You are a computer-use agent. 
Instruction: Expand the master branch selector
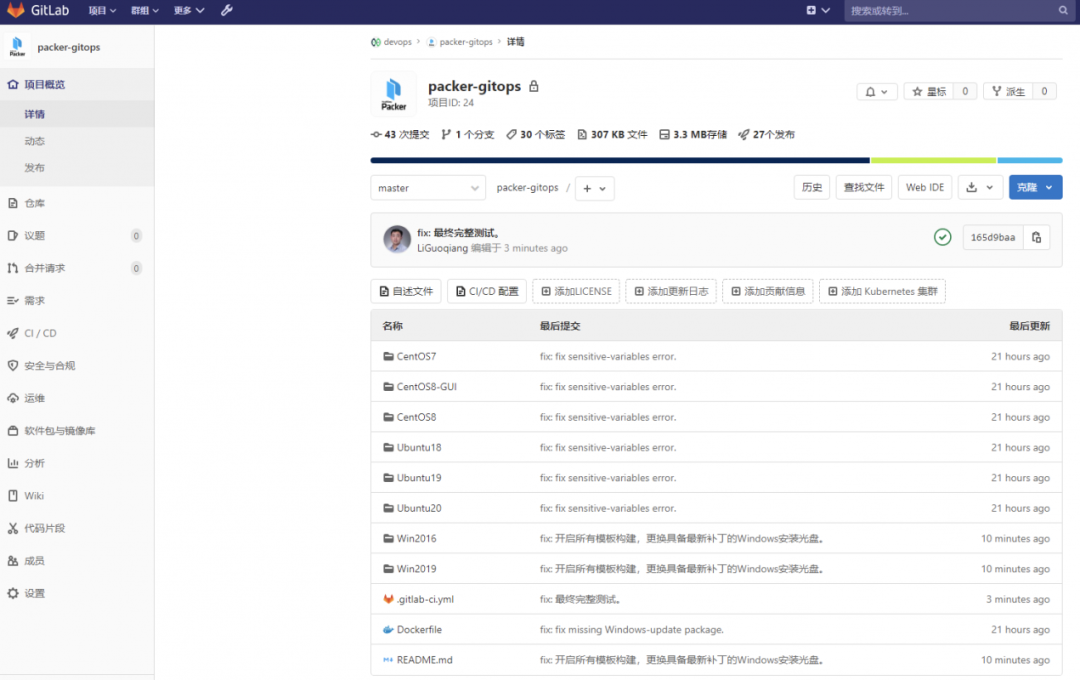(428, 188)
